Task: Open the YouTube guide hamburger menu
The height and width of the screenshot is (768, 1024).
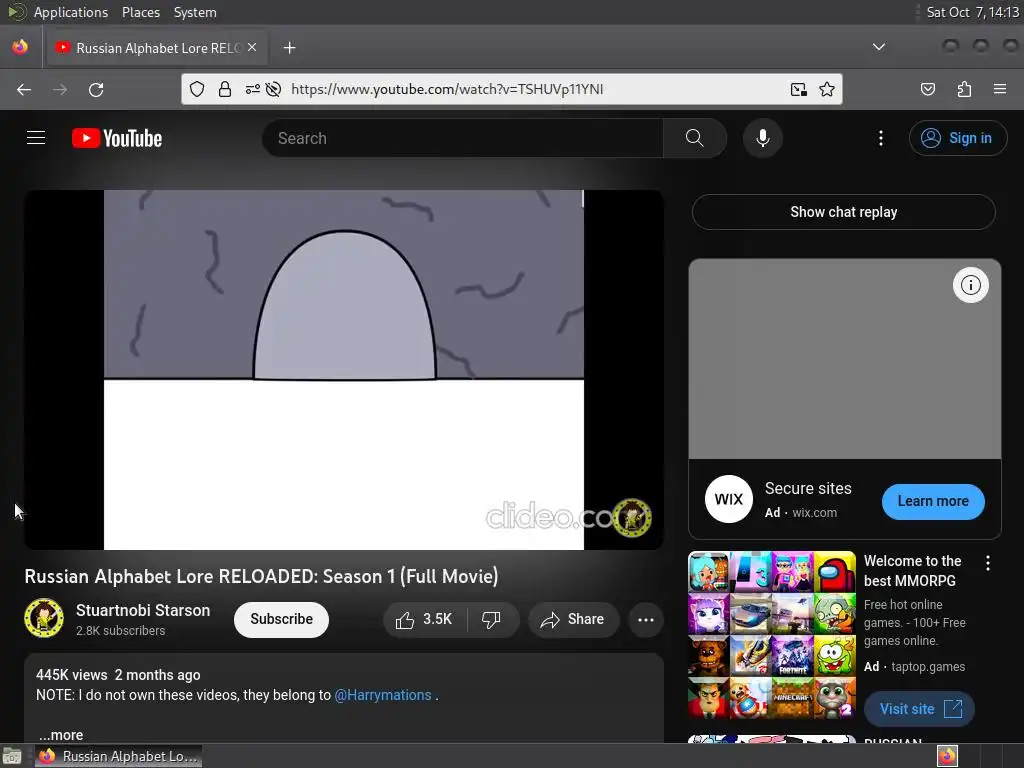Action: [36, 138]
